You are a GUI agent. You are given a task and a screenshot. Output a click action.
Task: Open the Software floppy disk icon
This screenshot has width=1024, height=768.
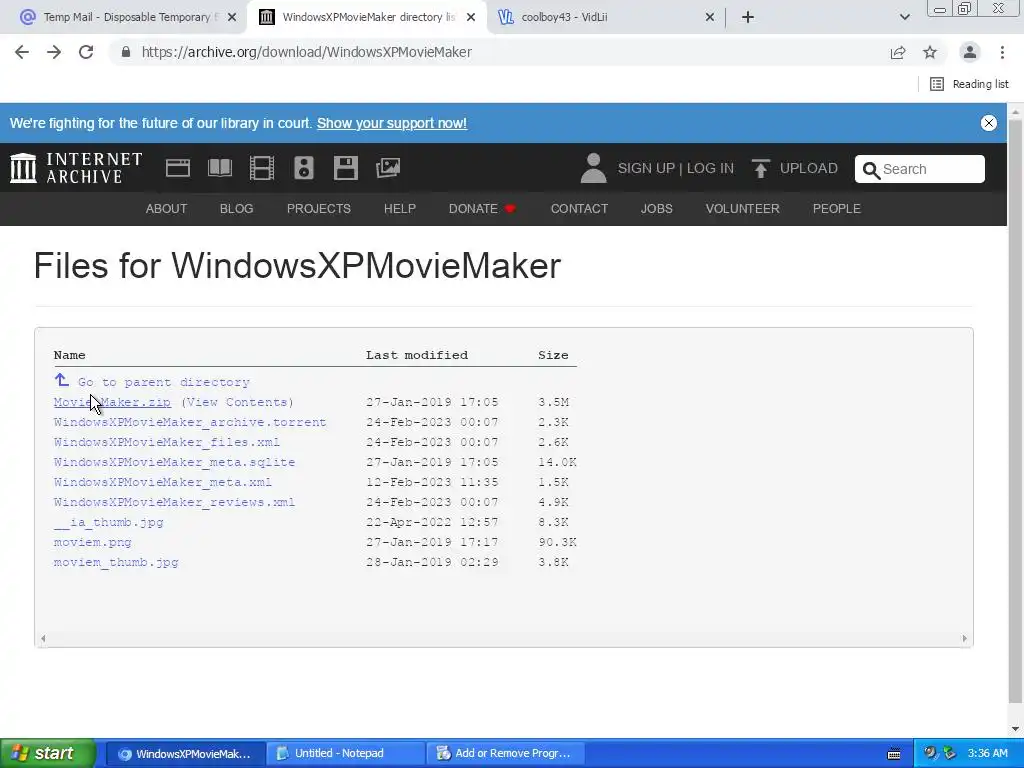[x=345, y=168]
